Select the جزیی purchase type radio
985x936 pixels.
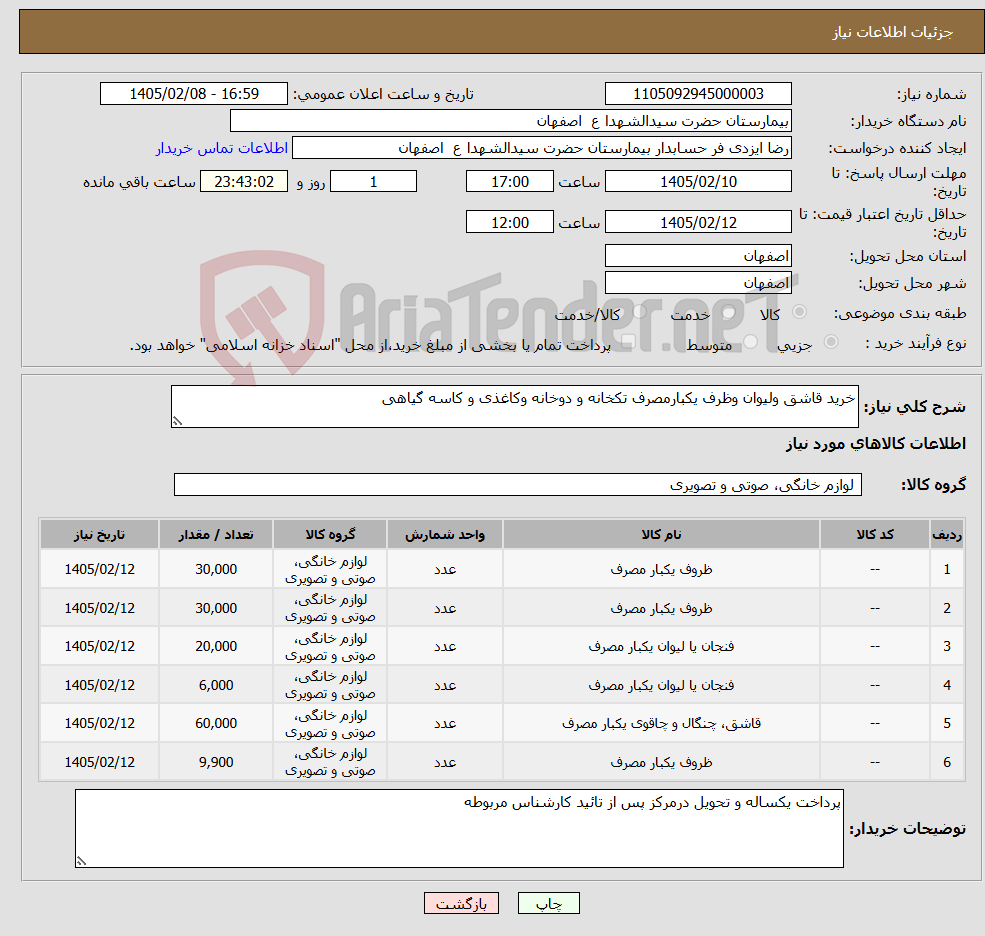pyautogui.click(x=830, y=342)
